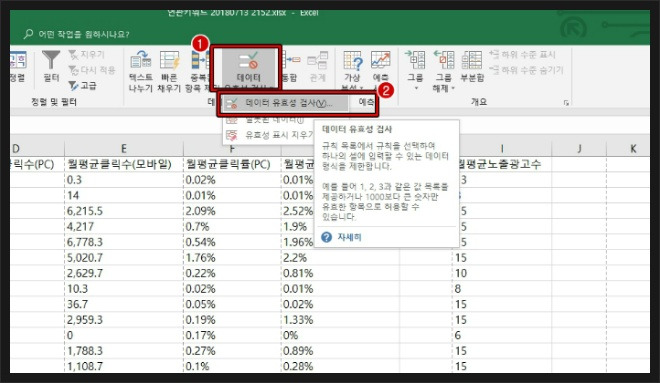Click cell with value 2.09%
The width and height of the screenshot is (660, 383).
(x=232, y=211)
